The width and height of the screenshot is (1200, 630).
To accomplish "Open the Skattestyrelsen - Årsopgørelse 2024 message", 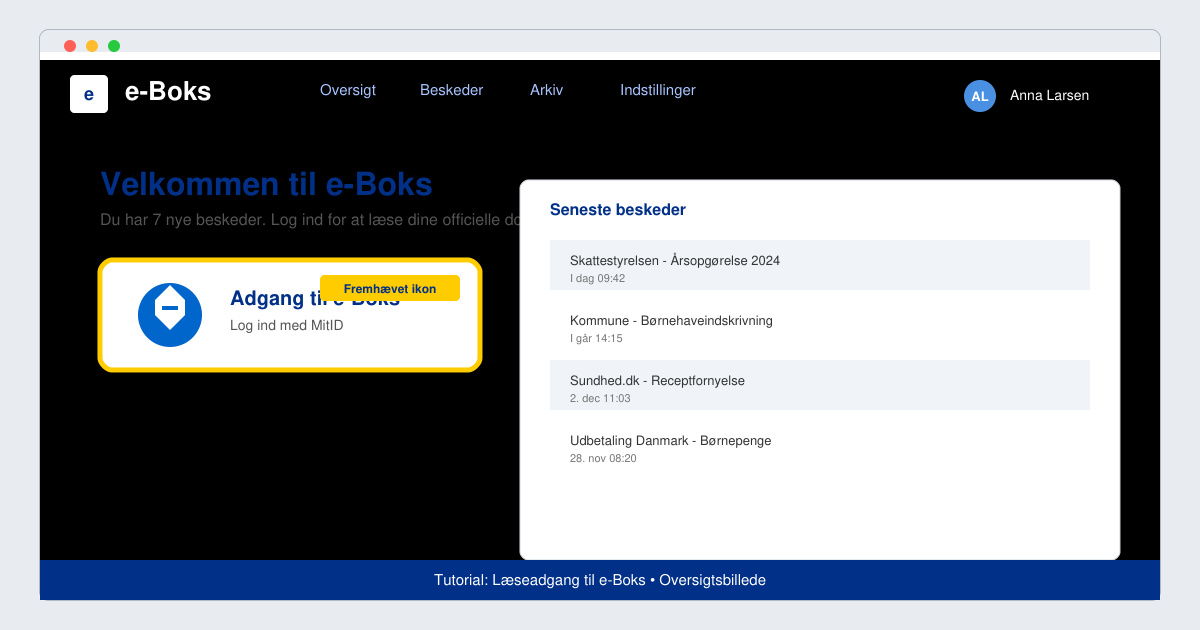I will (820, 265).
